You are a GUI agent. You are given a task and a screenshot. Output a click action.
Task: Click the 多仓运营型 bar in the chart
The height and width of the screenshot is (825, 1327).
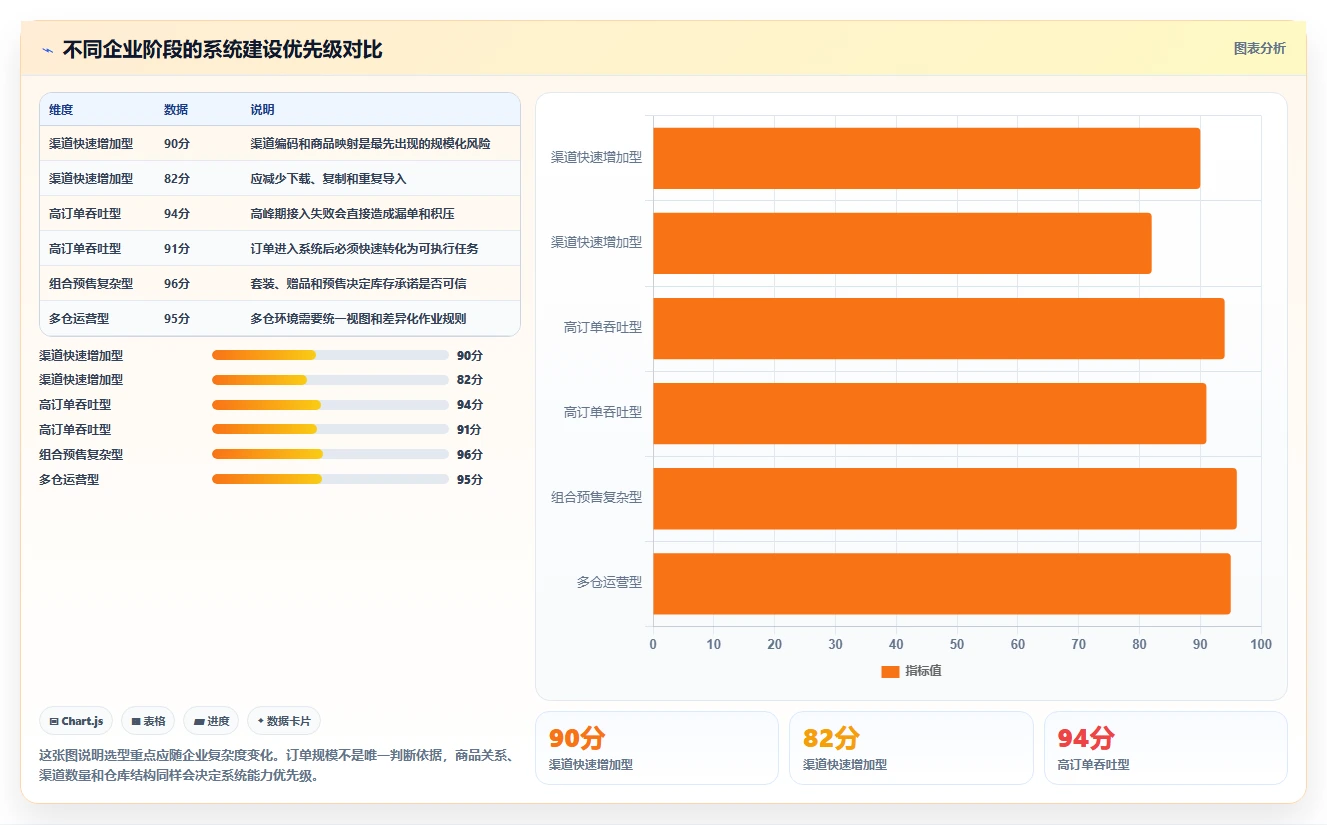coord(942,583)
